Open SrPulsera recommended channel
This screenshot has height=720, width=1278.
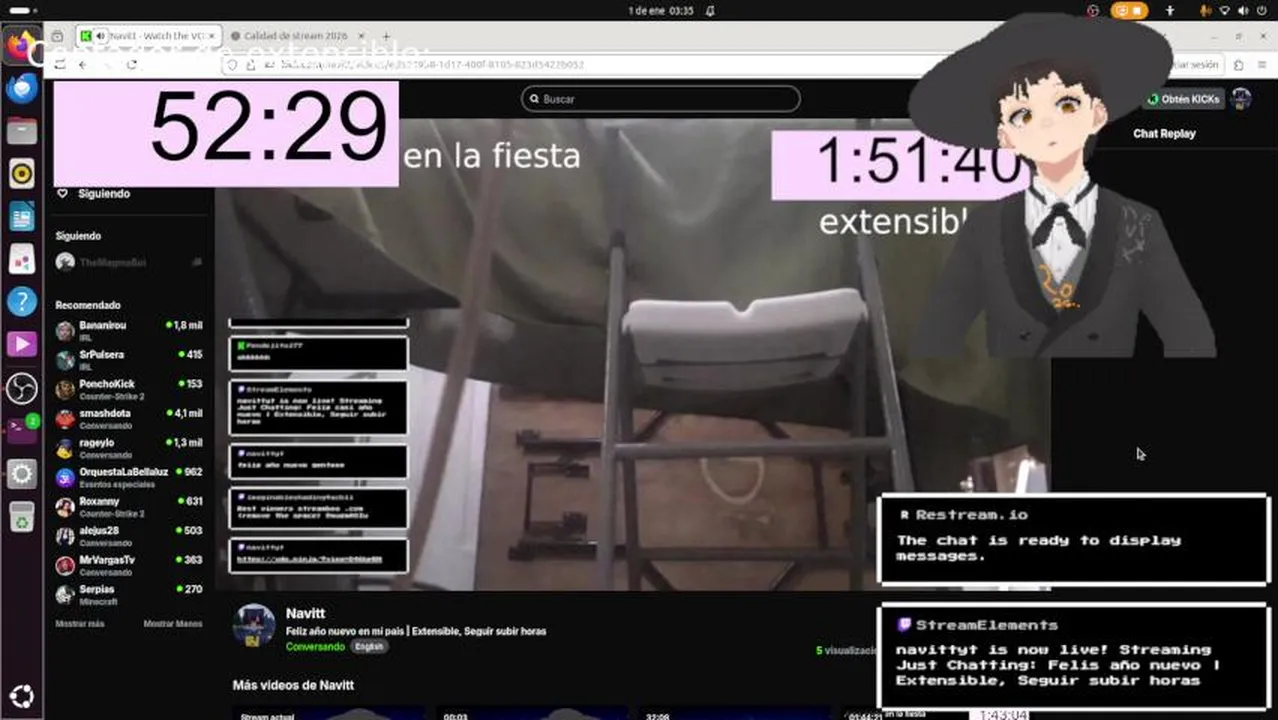tap(130, 360)
